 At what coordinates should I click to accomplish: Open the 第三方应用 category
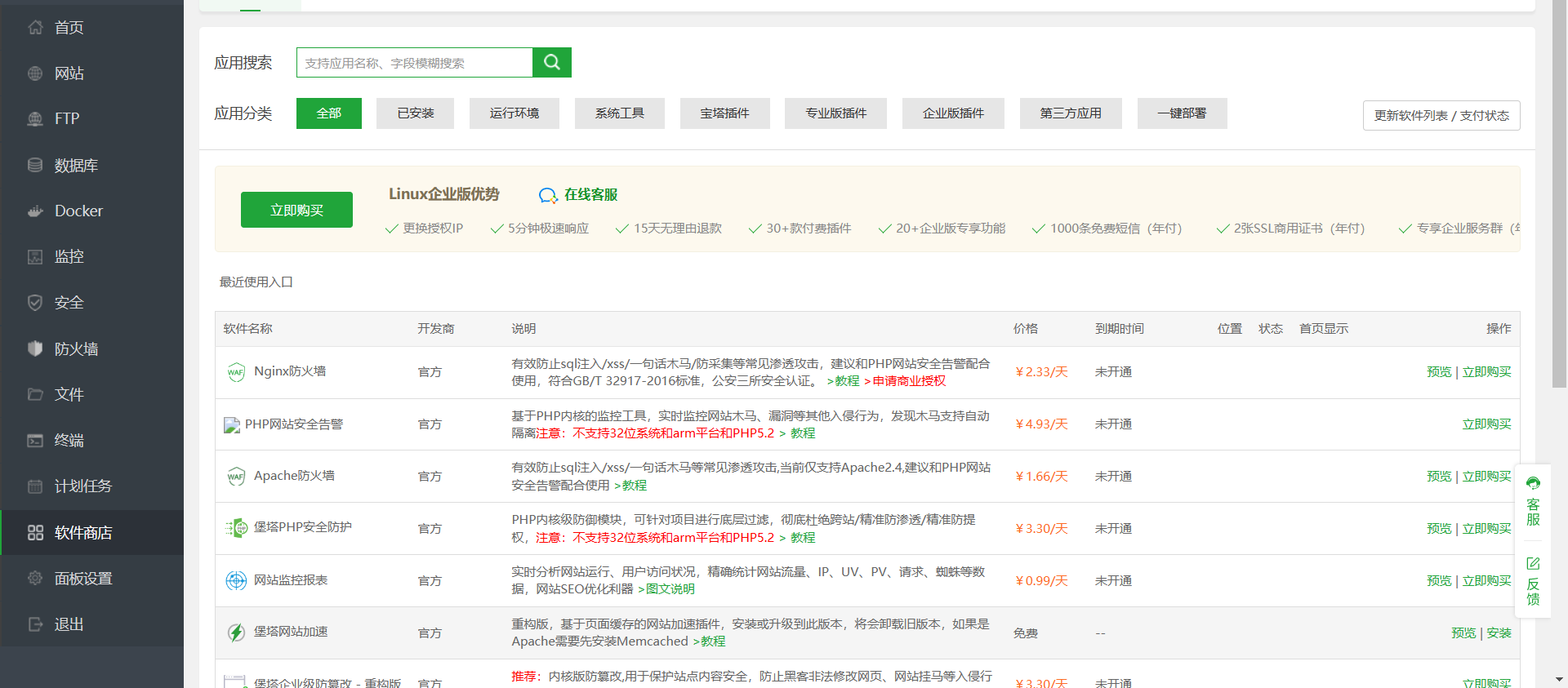click(1071, 113)
